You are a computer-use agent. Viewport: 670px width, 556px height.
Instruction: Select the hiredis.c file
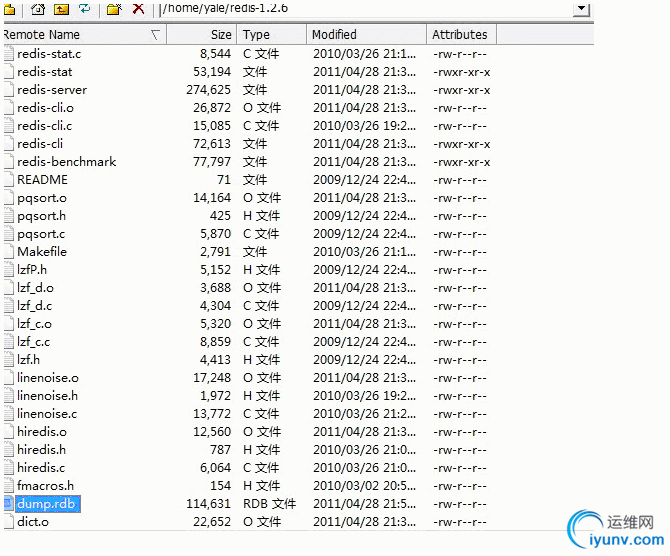tap(41, 468)
